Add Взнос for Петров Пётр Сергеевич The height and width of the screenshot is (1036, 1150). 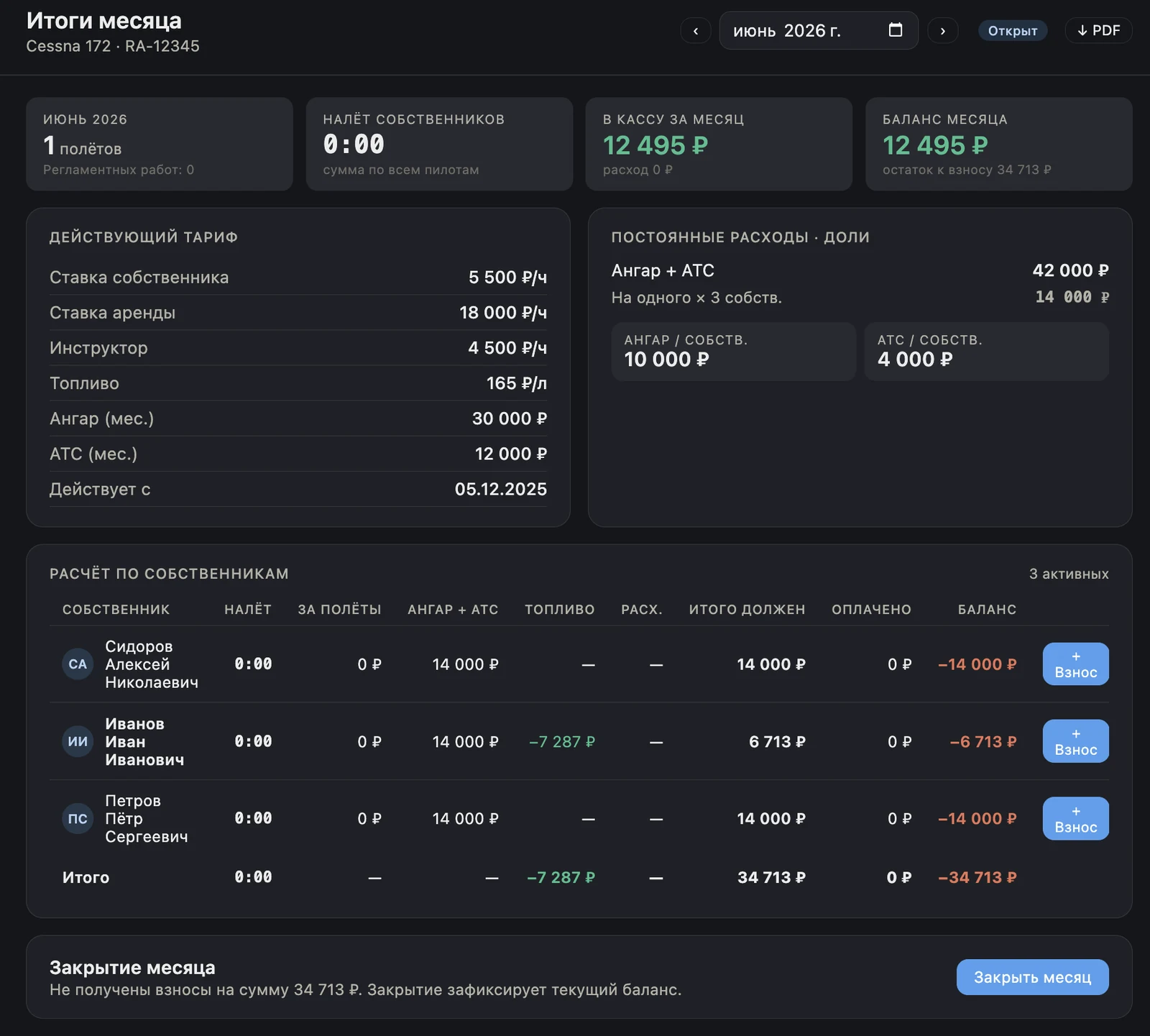click(1075, 819)
